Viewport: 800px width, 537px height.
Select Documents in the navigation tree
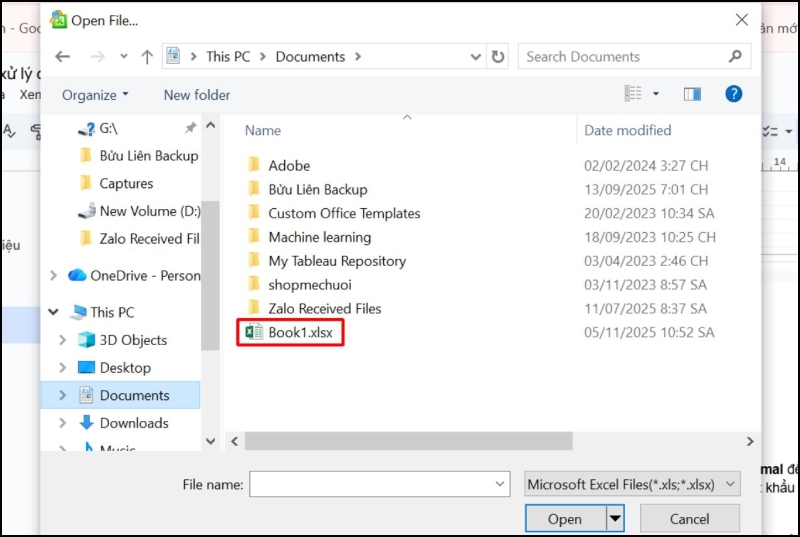click(x=124, y=395)
